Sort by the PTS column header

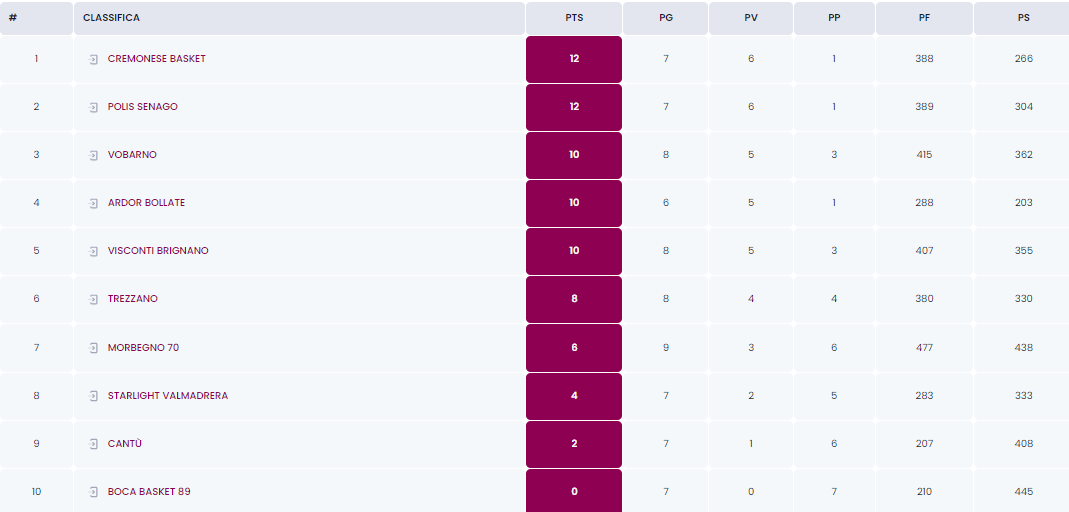pos(573,18)
